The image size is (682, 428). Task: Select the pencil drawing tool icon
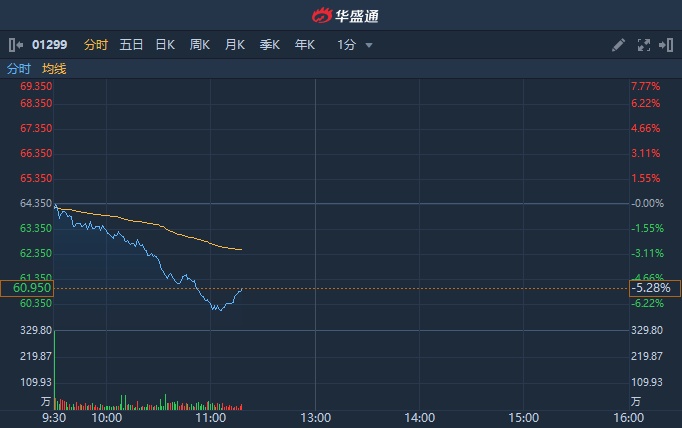click(x=618, y=45)
